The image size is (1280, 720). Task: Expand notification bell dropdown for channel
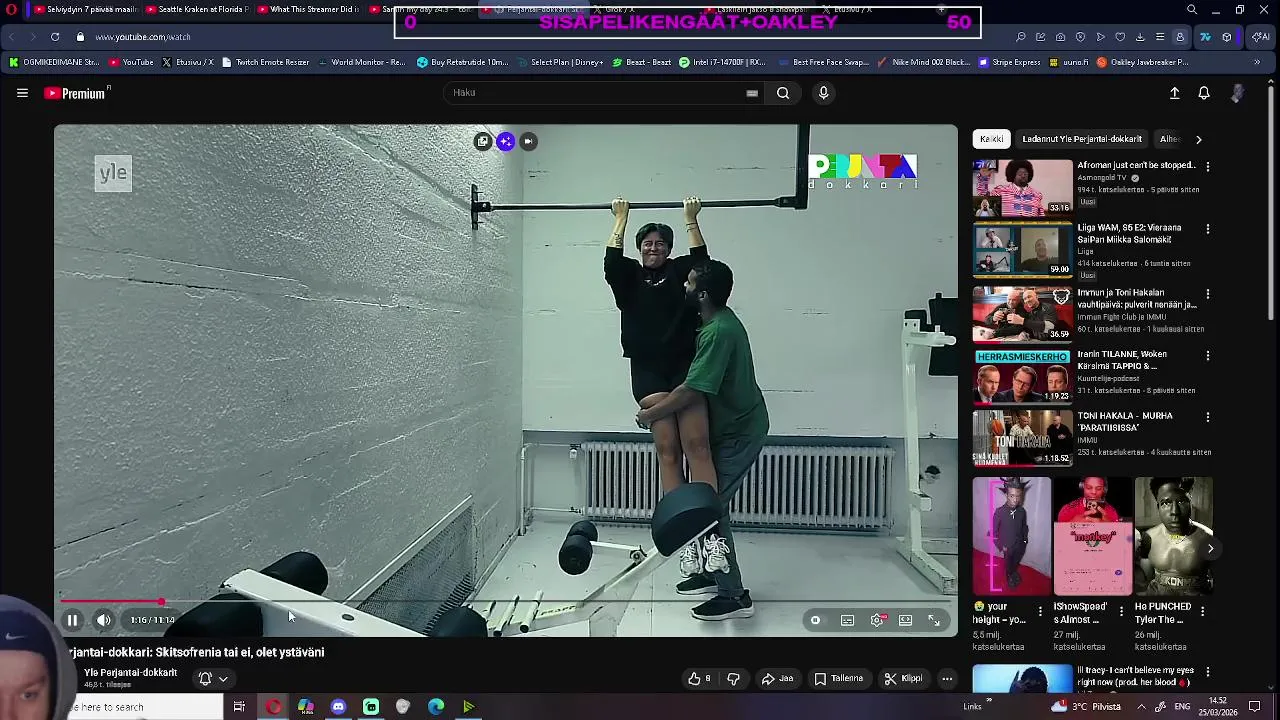pos(213,678)
